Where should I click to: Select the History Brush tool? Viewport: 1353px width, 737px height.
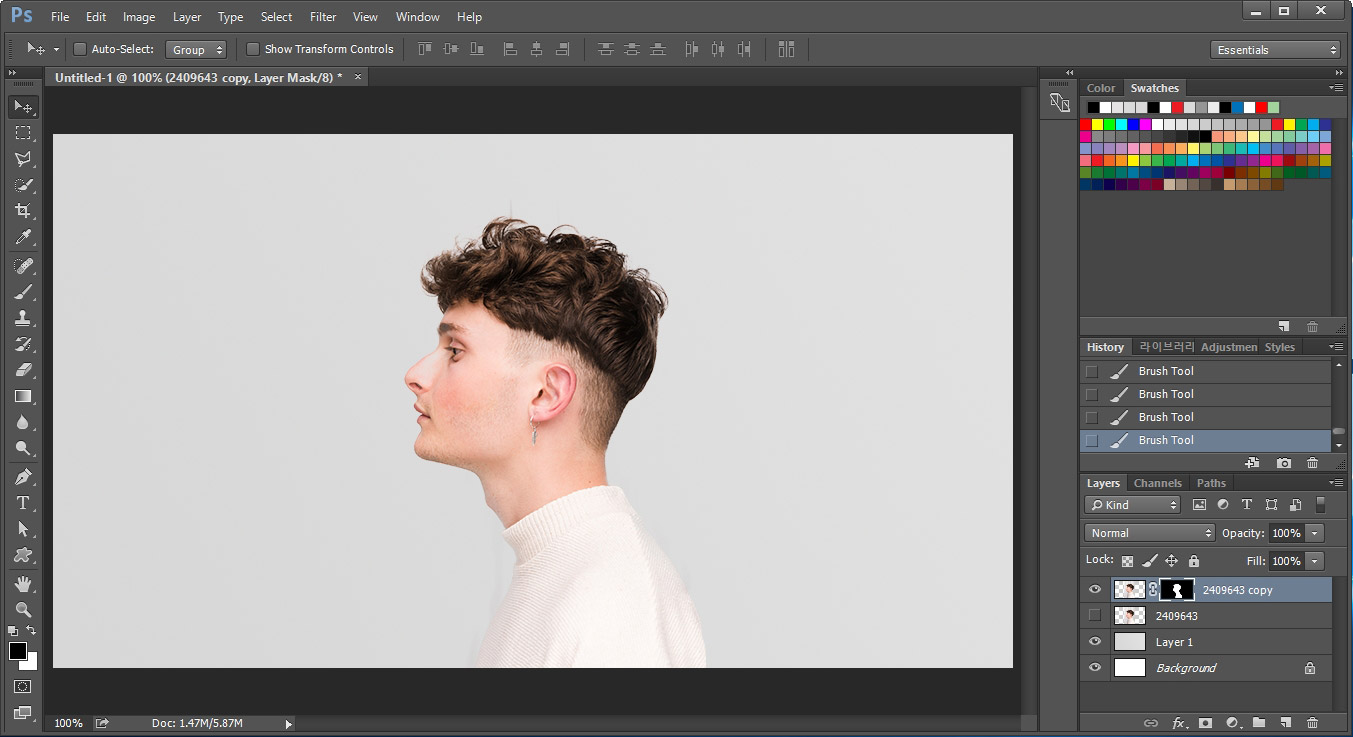coord(23,344)
